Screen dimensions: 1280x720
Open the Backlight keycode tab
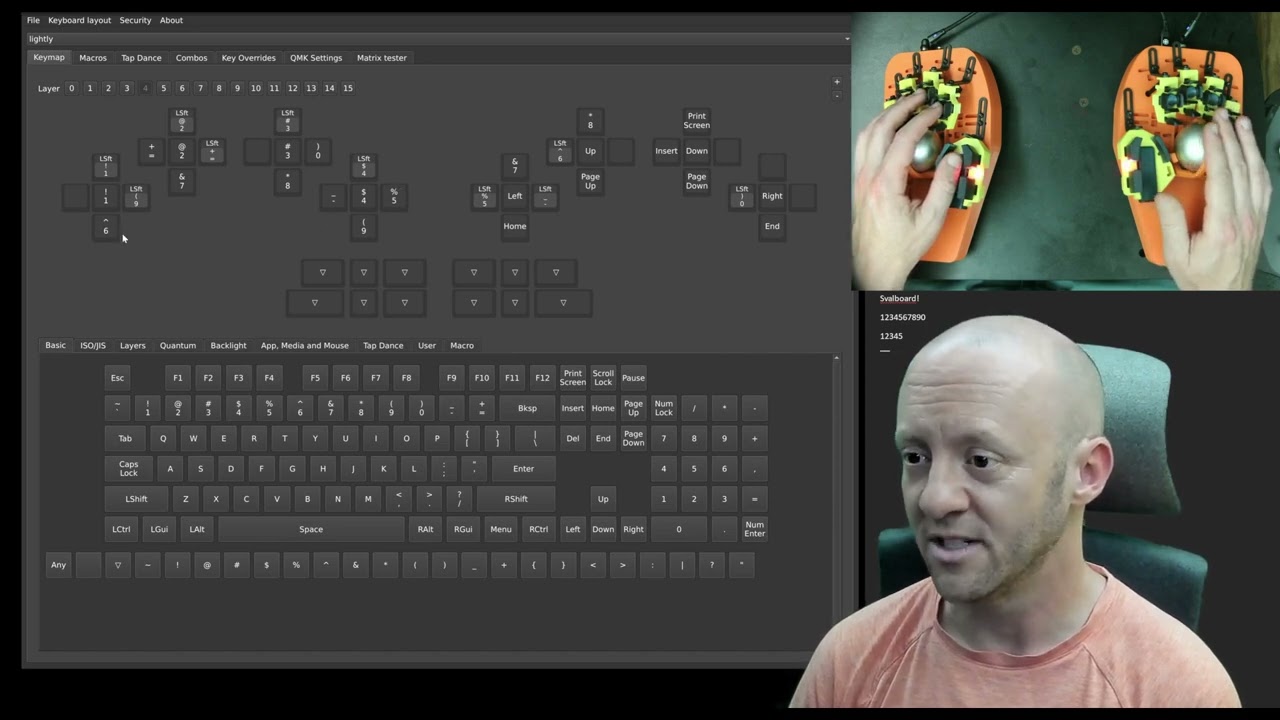(x=228, y=346)
